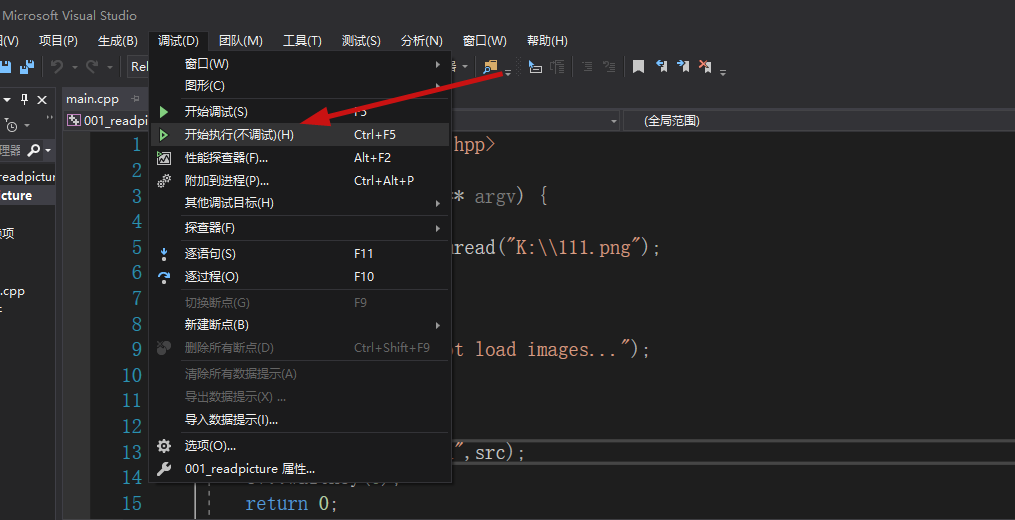Toggle auto-hide pin of left panel
The height and width of the screenshot is (520, 1015).
tap(25, 99)
